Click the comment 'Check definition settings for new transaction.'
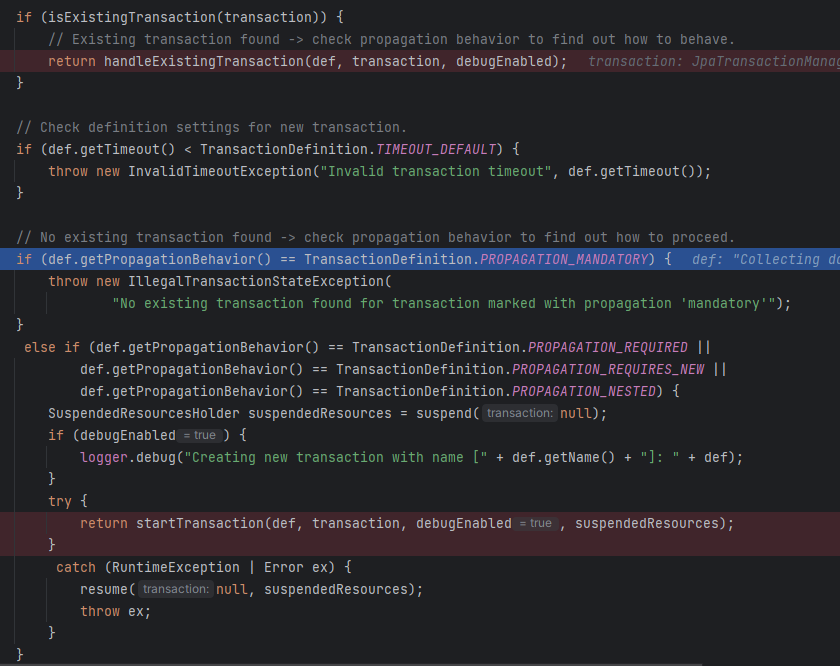This screenshot has height=666, width=840. [x=212, y=127]
